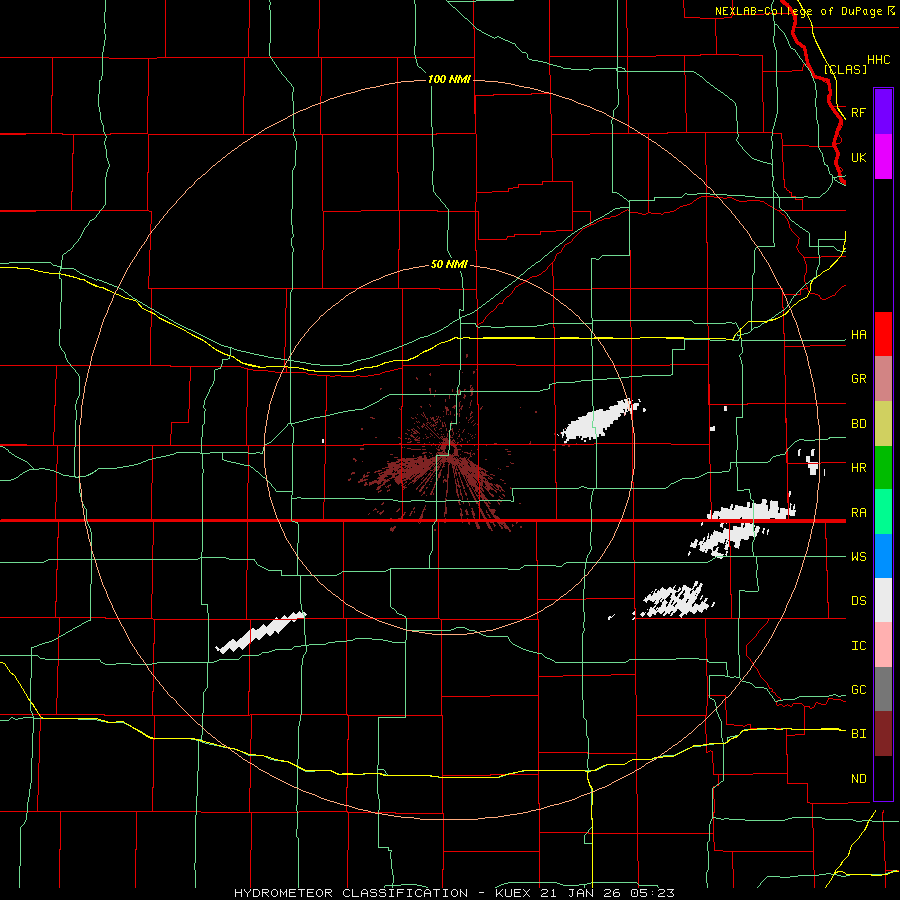Click the GC legend label

[x=859, y=690]
